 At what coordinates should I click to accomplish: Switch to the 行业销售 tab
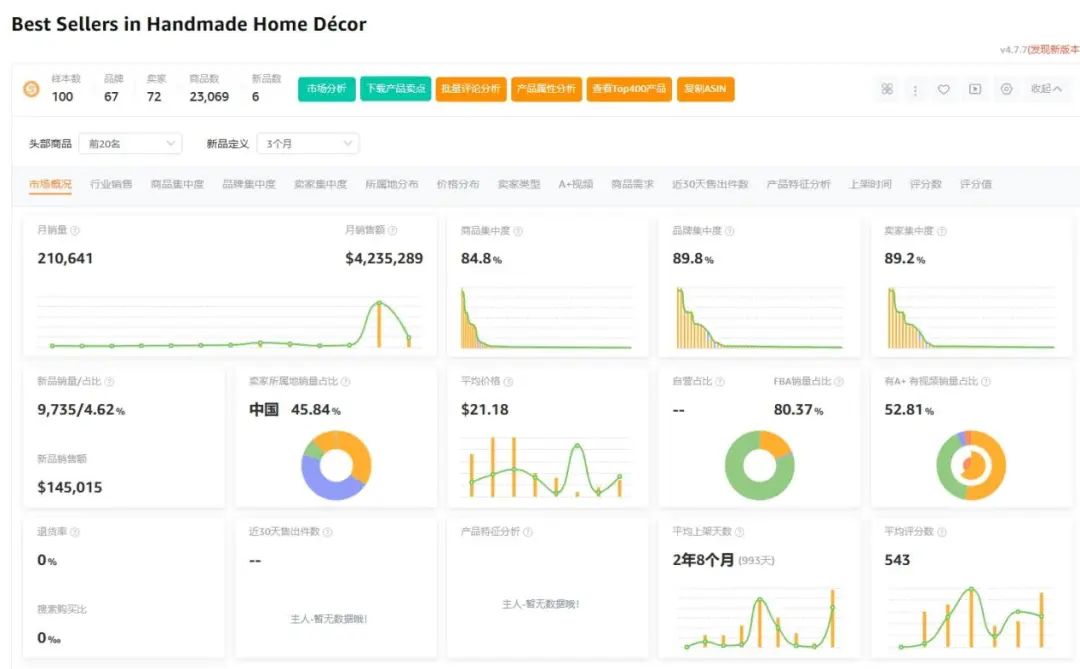tap(111, 185)
